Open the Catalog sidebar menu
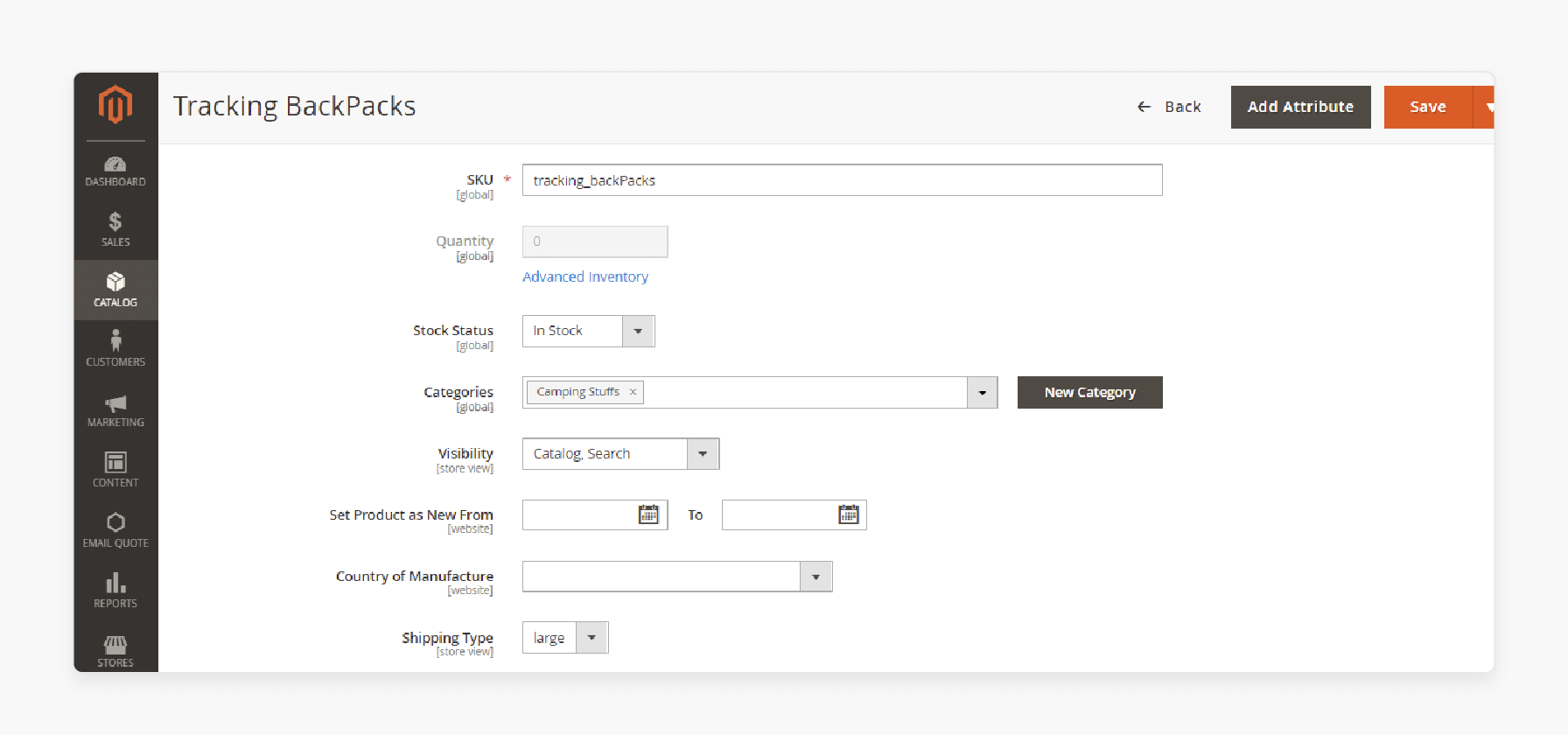The image size is (1568, 735). pyautogui.click(x=115, y=290)
